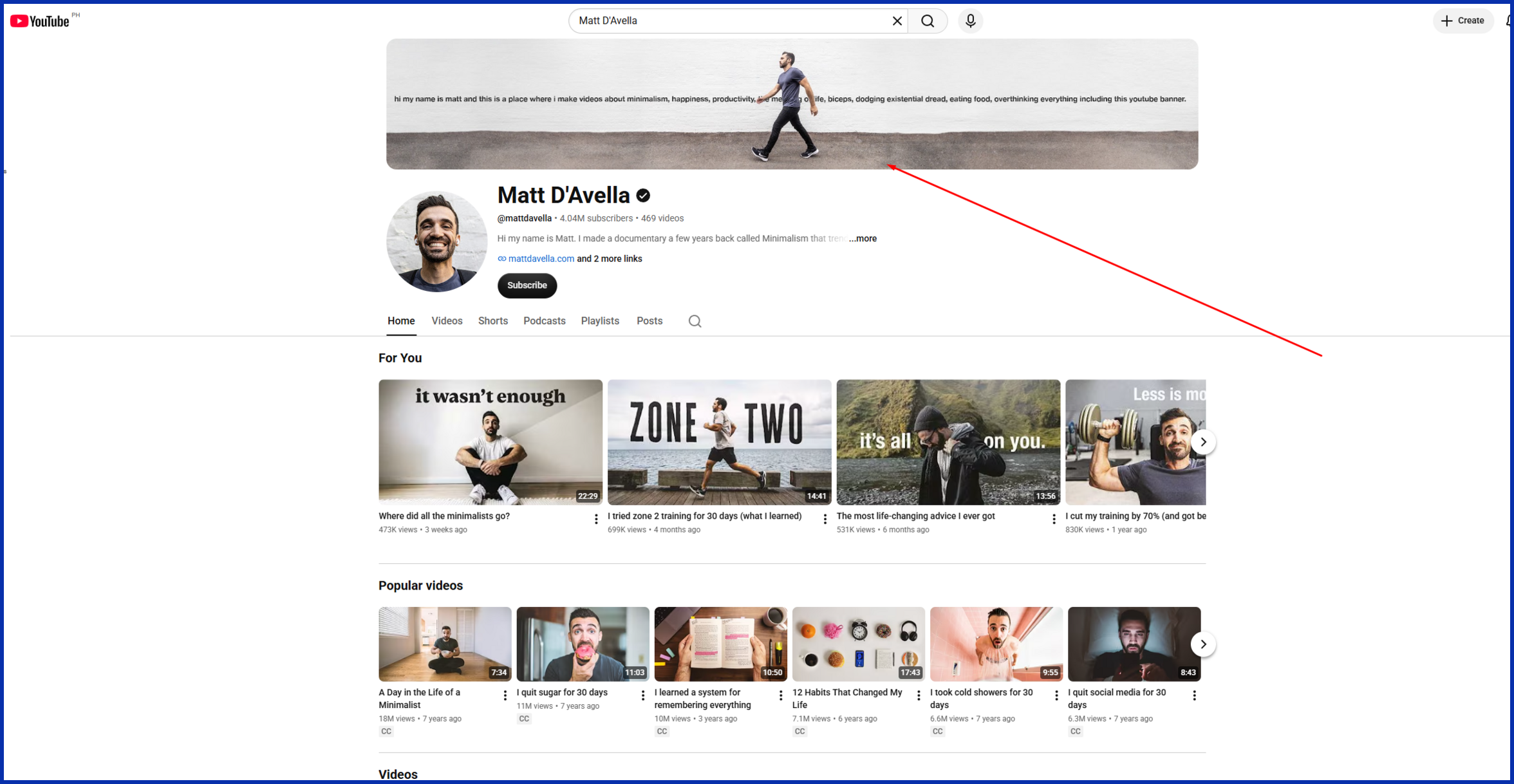Open 'I cut my training by 70%' title
The width and height of the screenshot is (1514, 784).
1135,516
